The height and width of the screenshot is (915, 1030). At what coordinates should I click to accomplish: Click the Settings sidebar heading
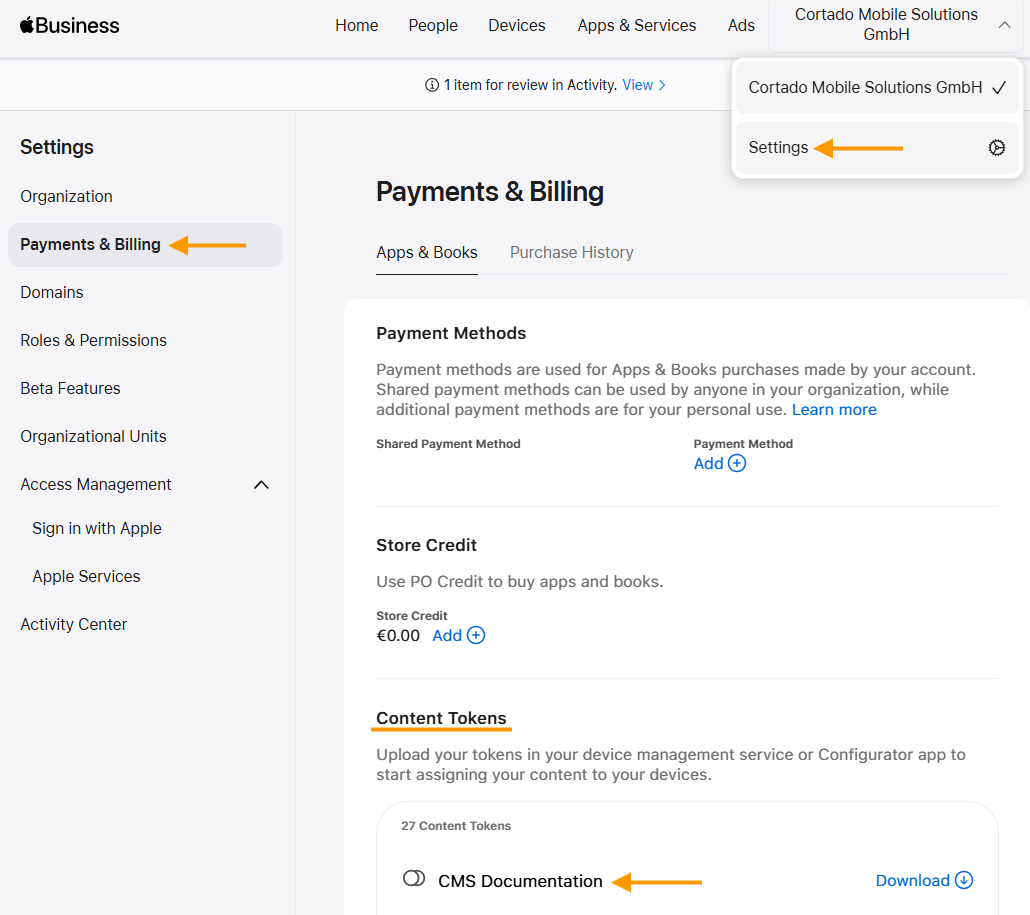tap(57, 148)
